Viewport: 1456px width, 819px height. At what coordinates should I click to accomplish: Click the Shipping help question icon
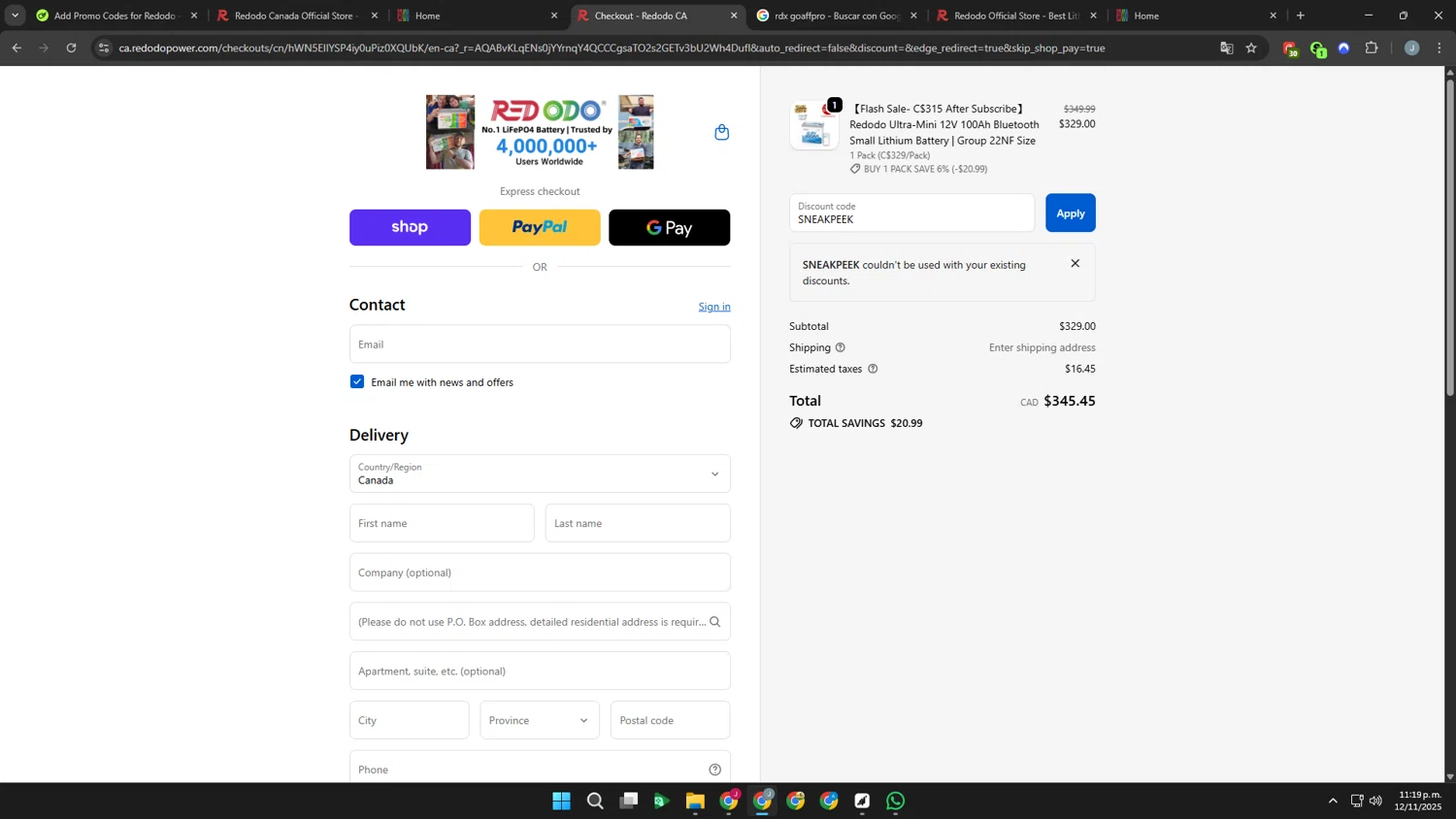coord(841,347)
